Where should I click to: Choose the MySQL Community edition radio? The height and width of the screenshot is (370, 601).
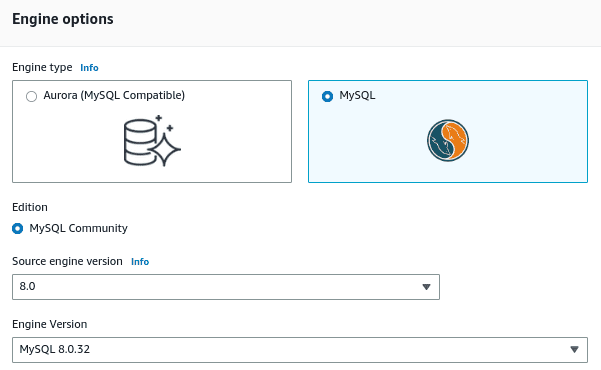(18, 229)
